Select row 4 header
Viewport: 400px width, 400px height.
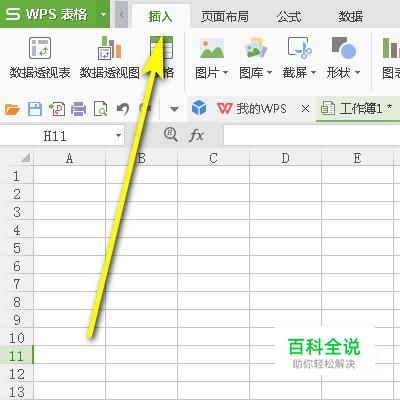pyautogui.click(x=16, y=230)
